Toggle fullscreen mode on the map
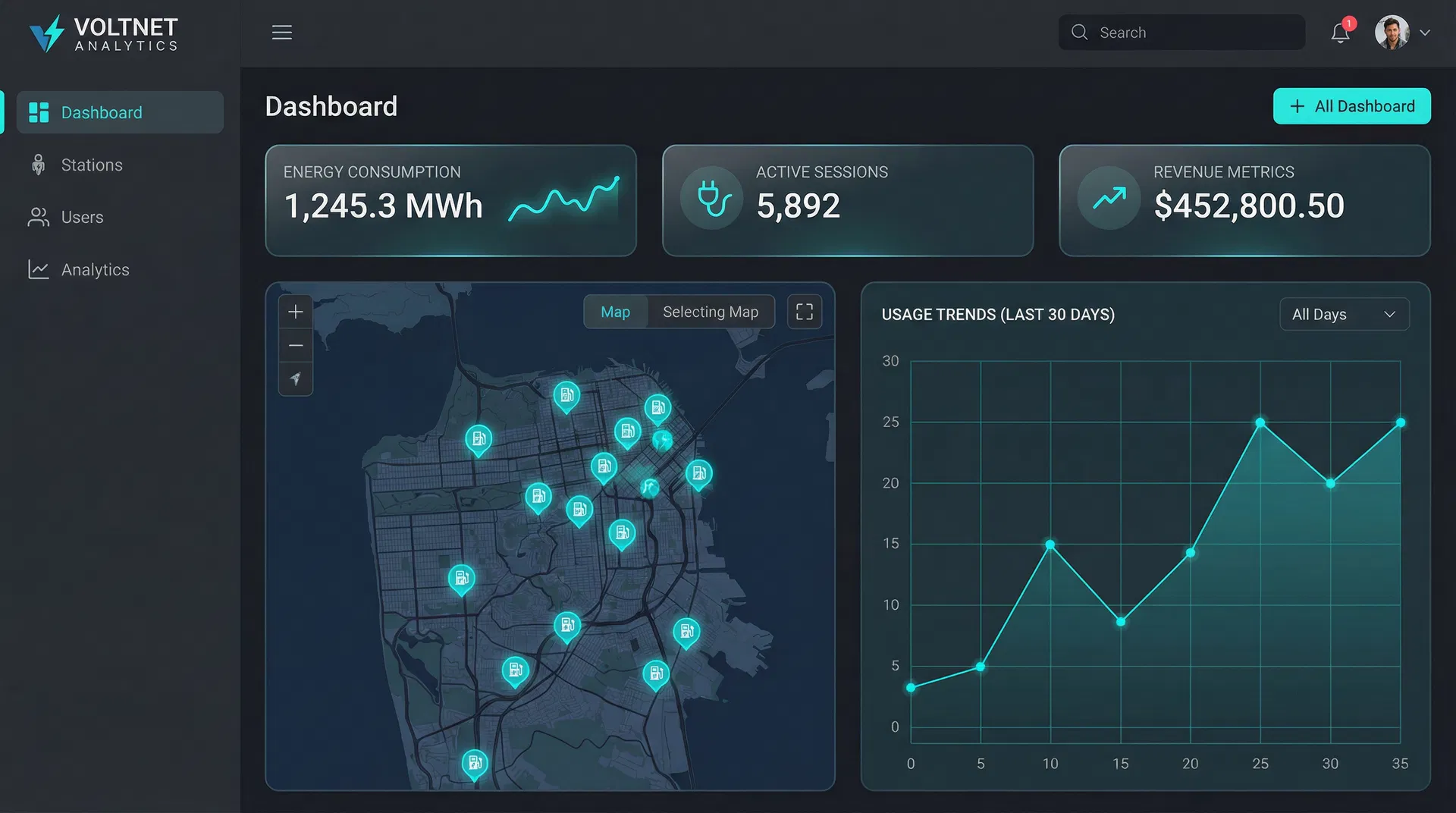Screen dimensions: 1456x813 pos(804,311)
